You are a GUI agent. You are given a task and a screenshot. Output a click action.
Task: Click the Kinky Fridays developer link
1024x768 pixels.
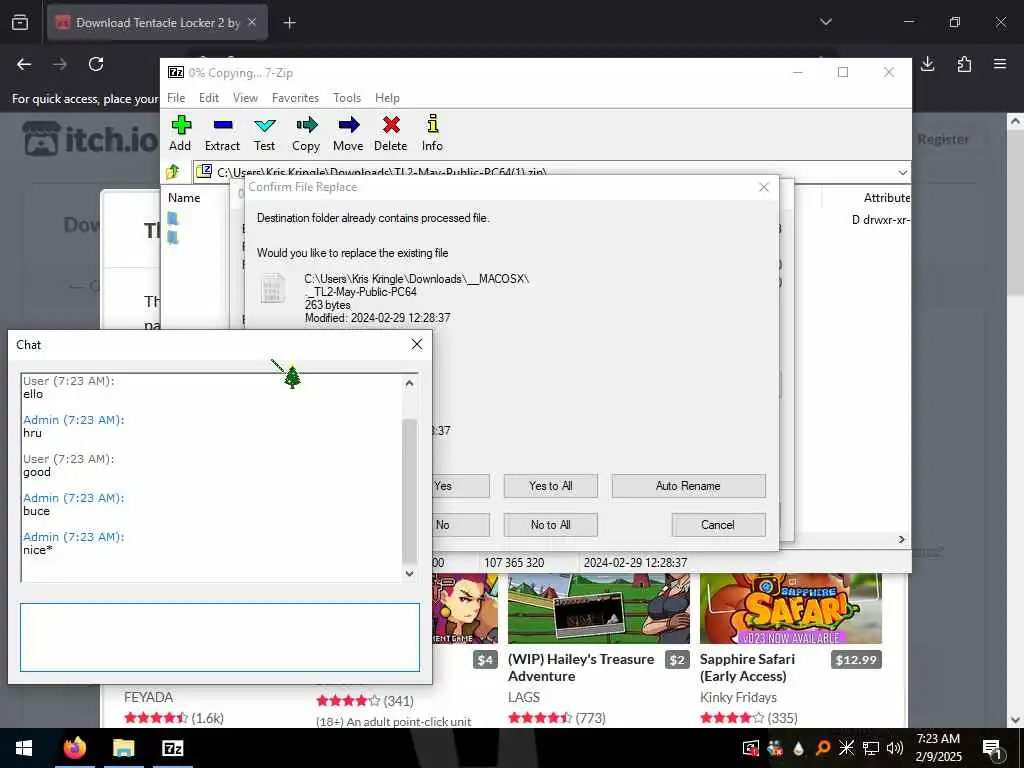[739, 697]
